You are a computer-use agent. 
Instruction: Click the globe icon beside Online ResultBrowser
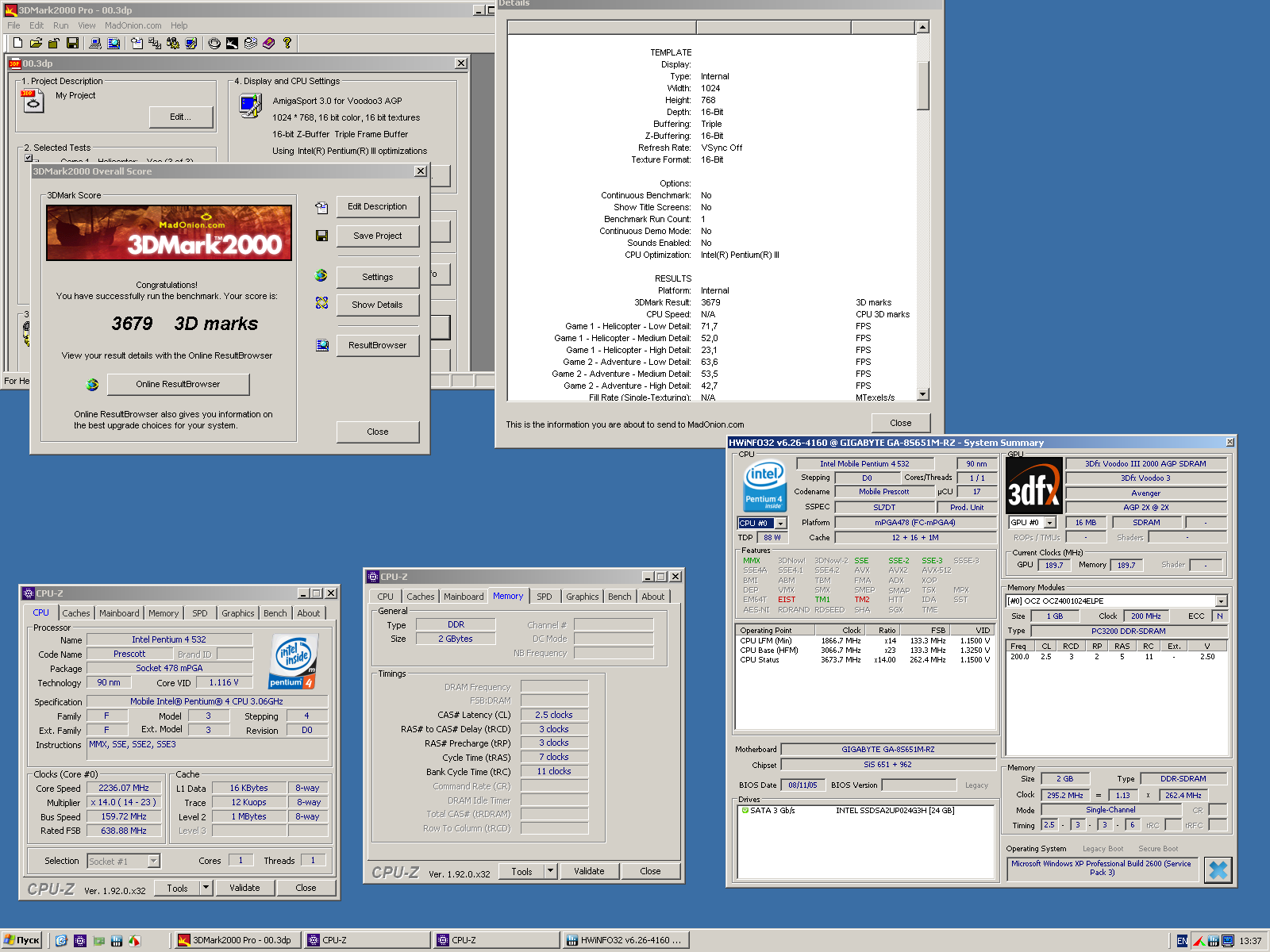[x=93, y=384]
